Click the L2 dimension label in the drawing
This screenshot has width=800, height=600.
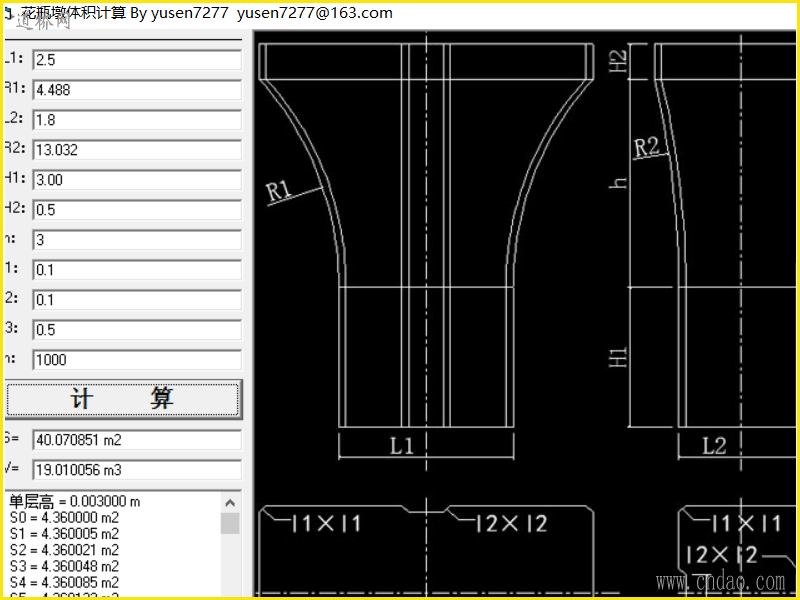[x=714, y=446]
